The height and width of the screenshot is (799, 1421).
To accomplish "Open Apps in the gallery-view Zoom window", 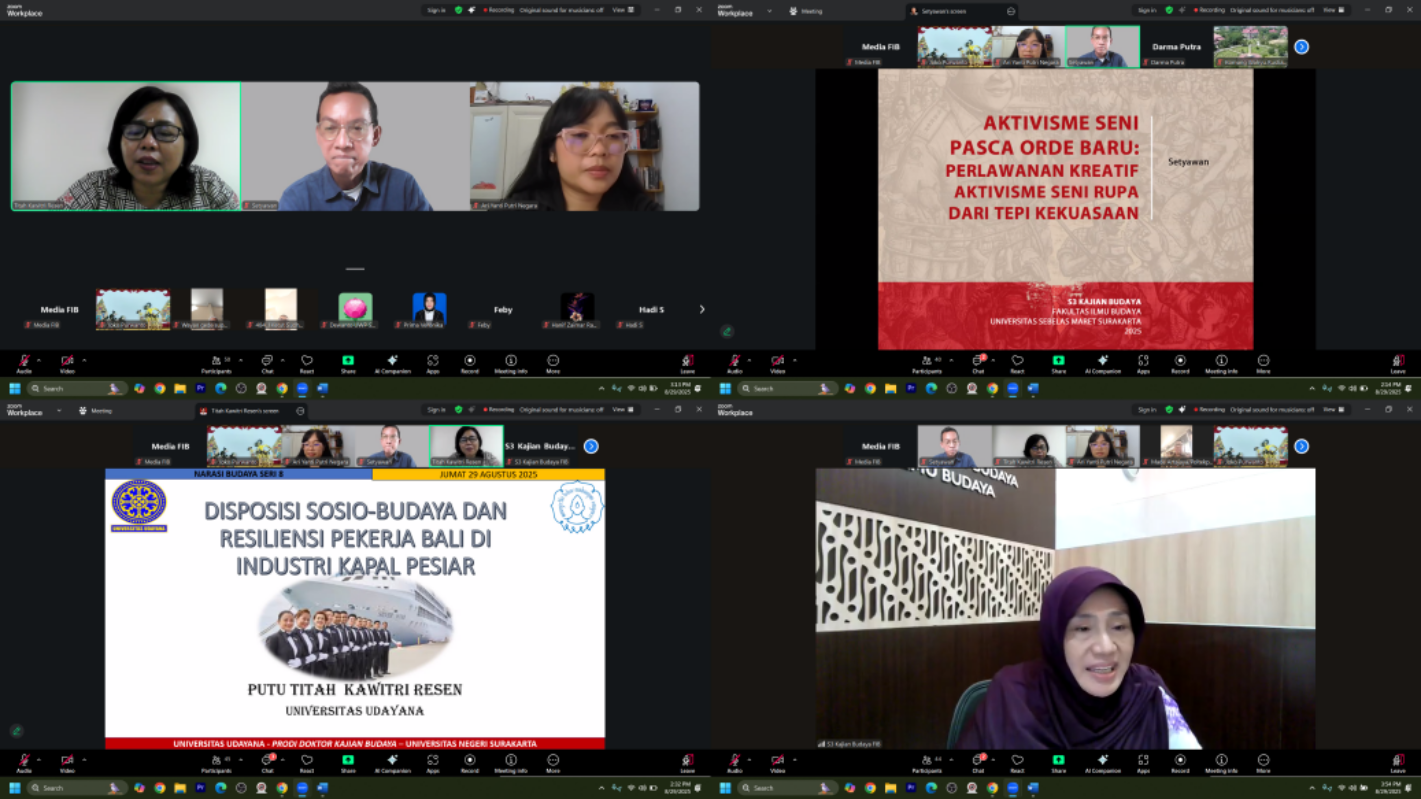I will 432,364.
